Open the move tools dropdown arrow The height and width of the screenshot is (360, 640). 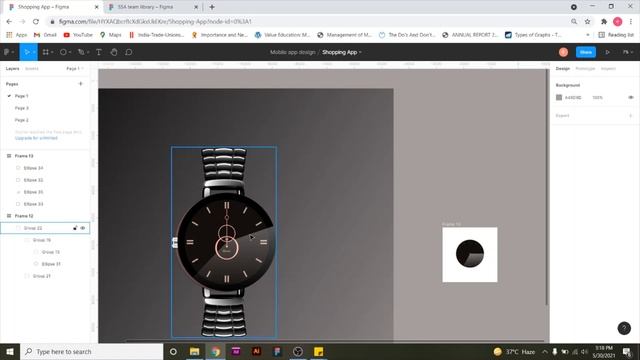[x=34, y=52]
